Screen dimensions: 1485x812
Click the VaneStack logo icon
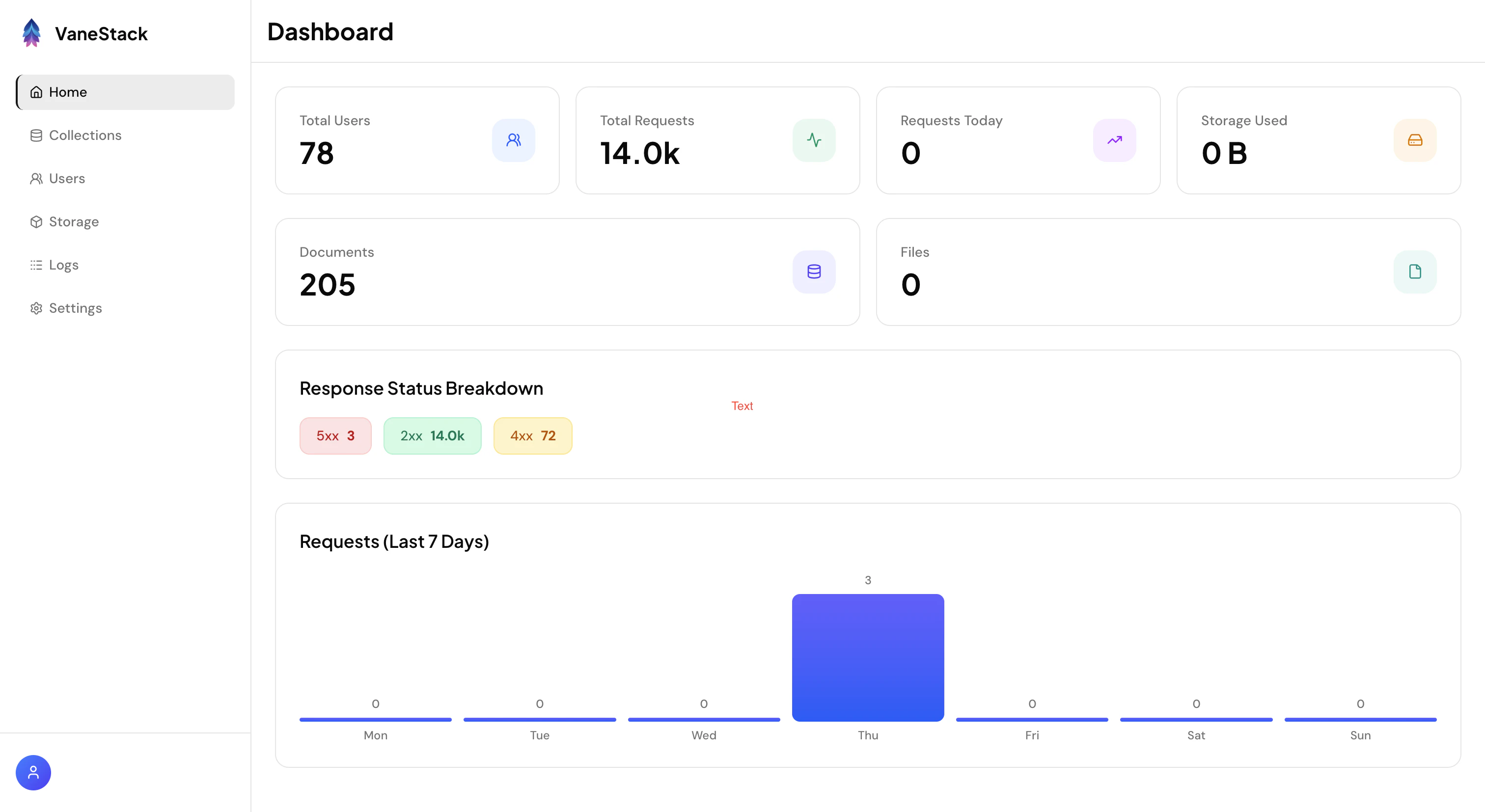32,33
